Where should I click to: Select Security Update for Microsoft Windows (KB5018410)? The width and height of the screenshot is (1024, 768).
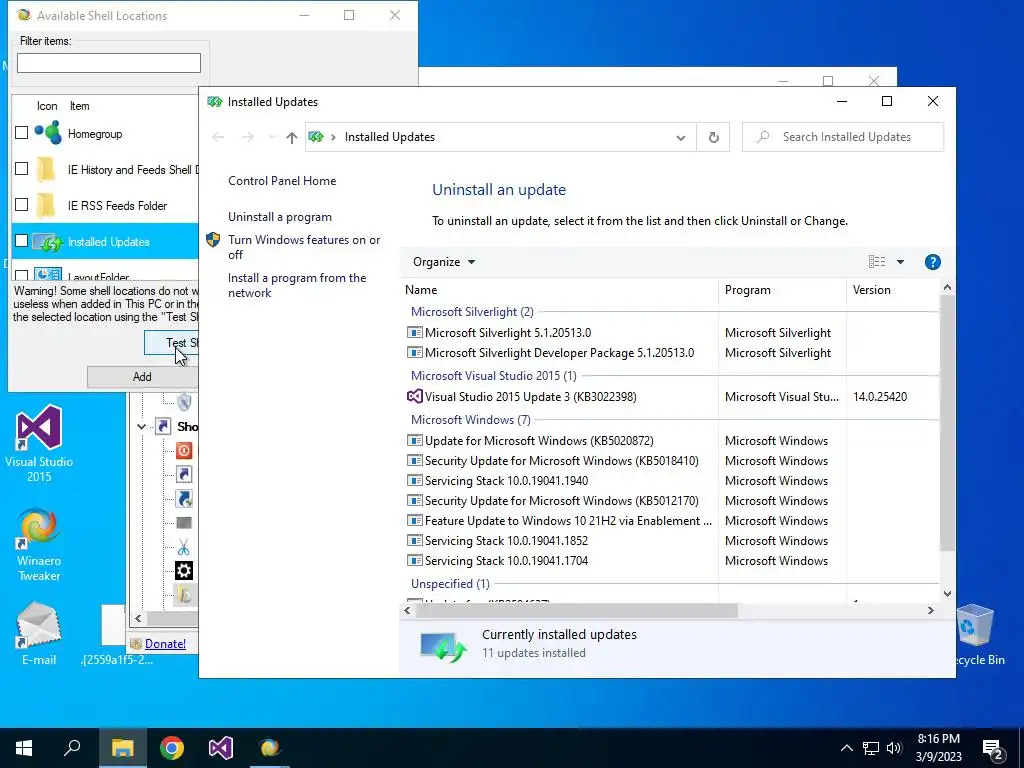(561, 461)
